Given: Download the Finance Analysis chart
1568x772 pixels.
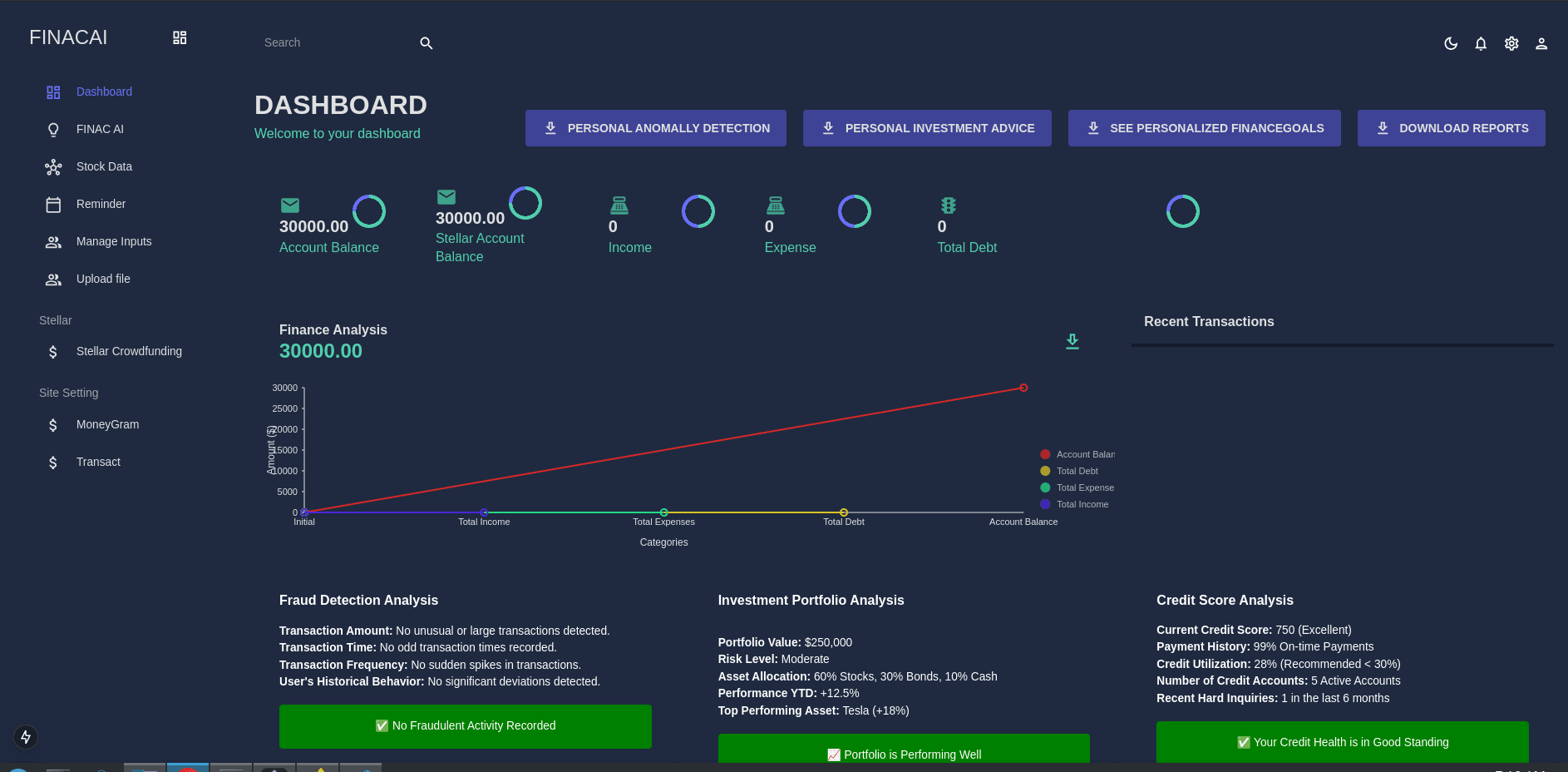Looking at the screenshot, I should click(x=1072, y=341).
